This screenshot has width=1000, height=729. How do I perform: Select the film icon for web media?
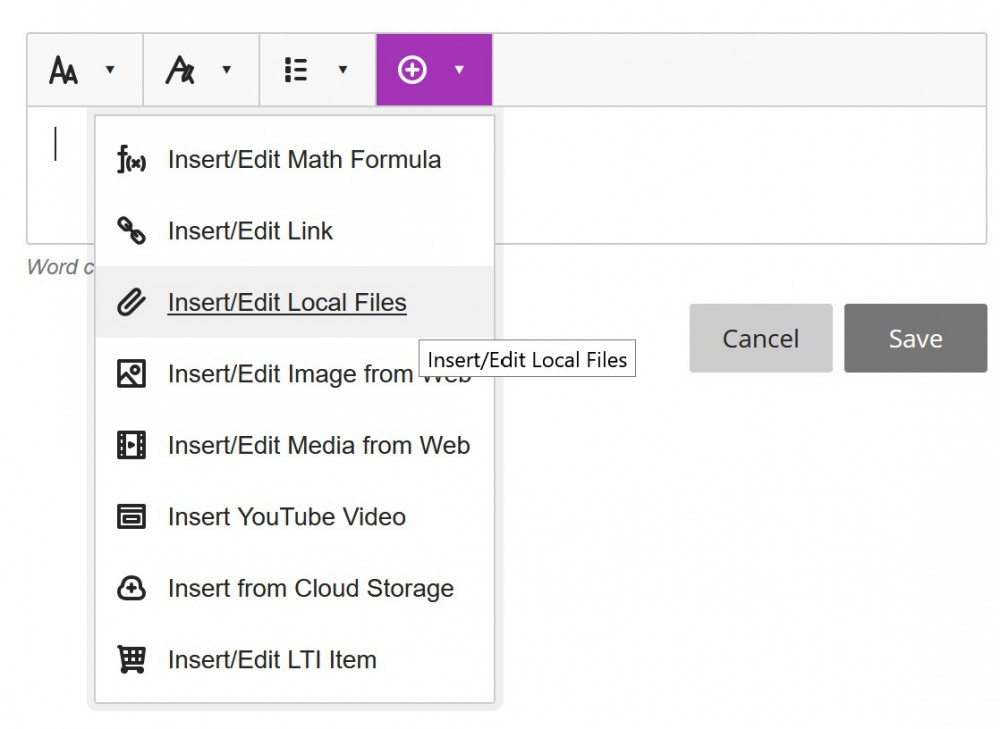[129, 445]
